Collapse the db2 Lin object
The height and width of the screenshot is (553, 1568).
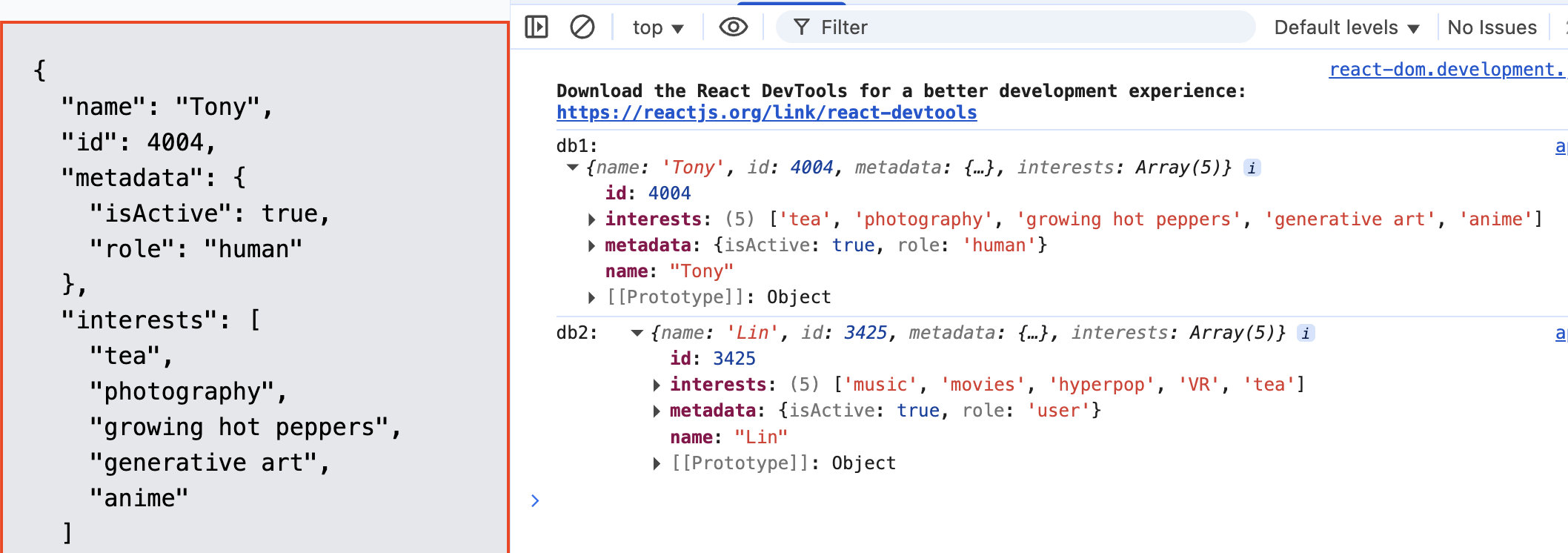click(x=637, y=333)
